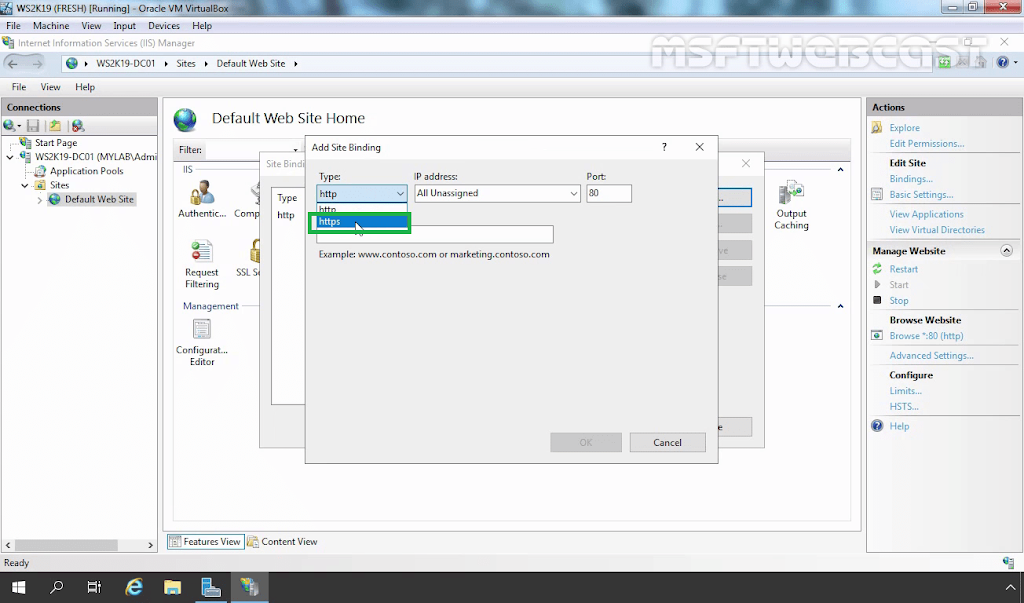Open Basic Settings in Actions pane
The height and width of the screenshot is (603, 1024).
[921, 195]
